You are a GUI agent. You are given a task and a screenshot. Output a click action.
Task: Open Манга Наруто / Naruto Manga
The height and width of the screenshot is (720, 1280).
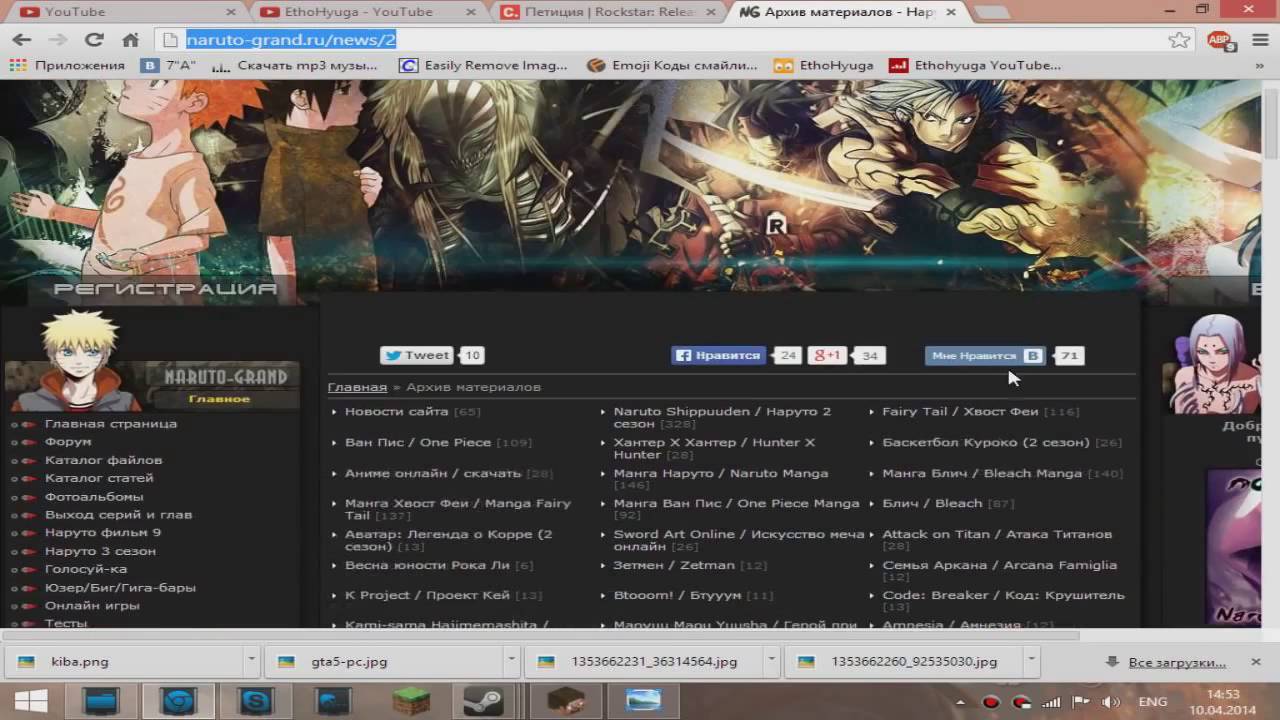pos(721,473)
